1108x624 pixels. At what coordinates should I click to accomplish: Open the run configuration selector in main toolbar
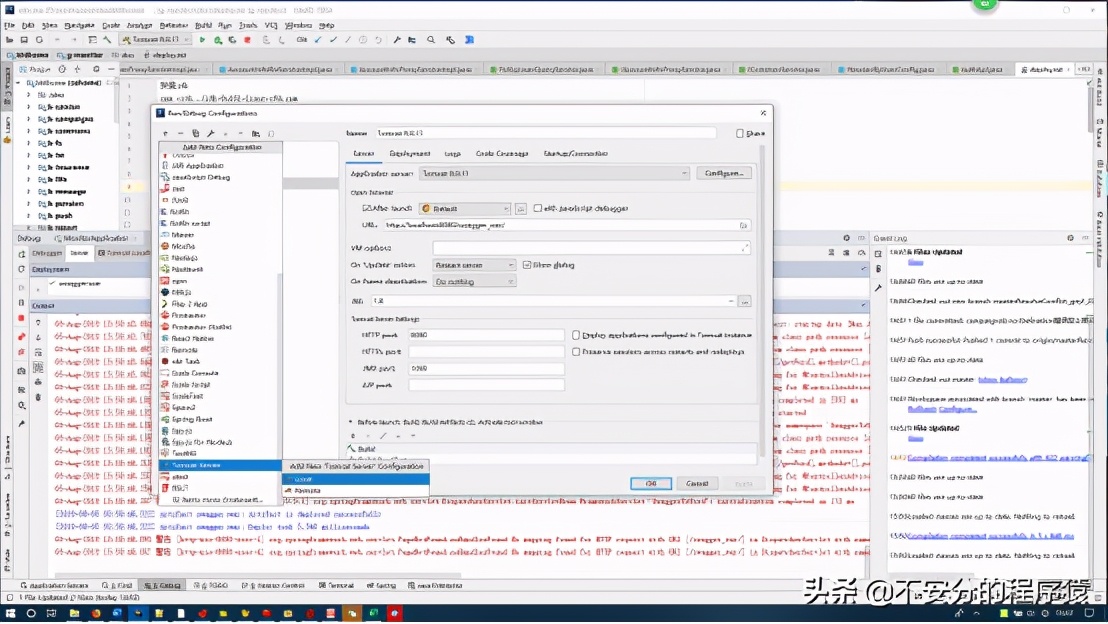[155, 40]
